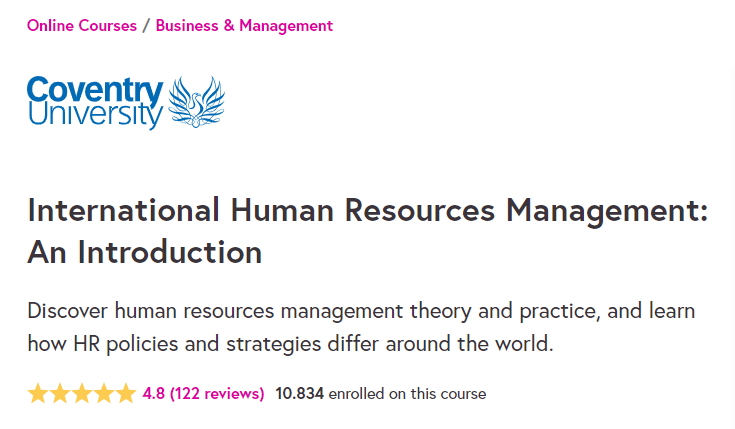Click the International Human Resources Management heading
The height and width of the screenshot is (429, 735).
click(368, 211)
